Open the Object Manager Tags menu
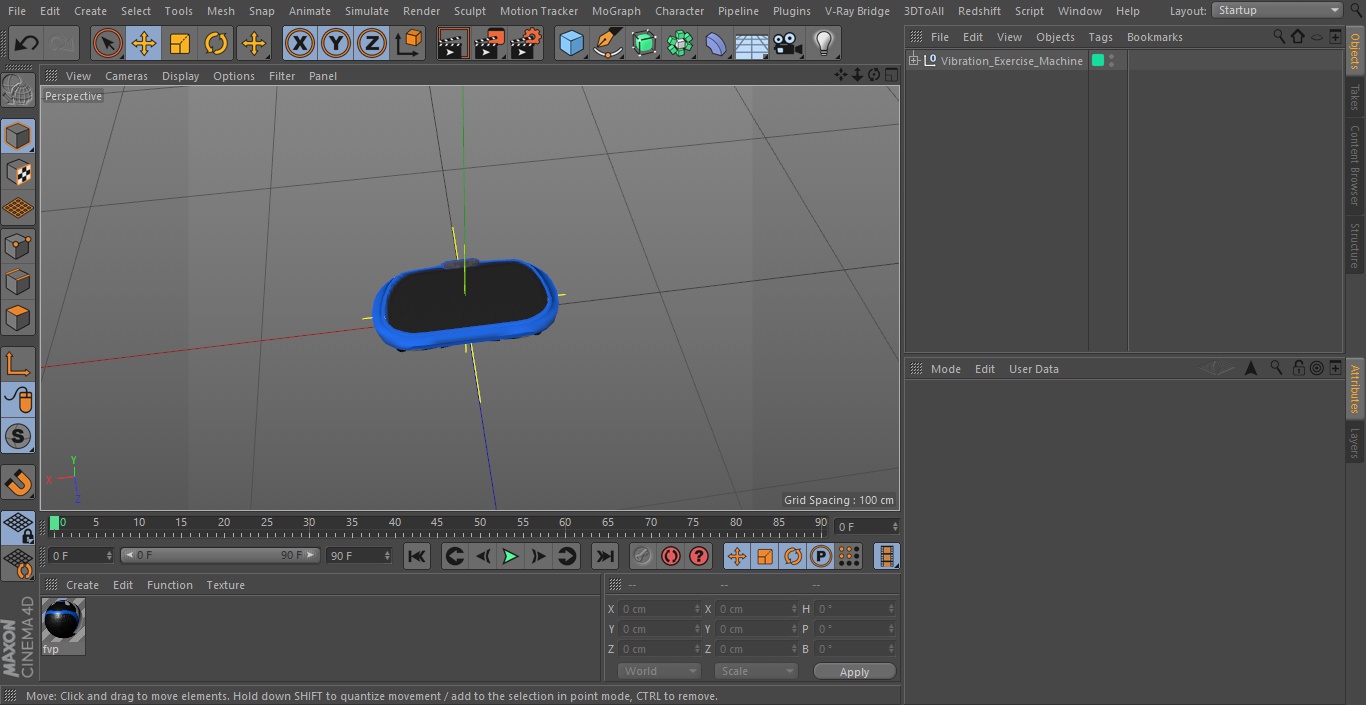 (1100, 37)
